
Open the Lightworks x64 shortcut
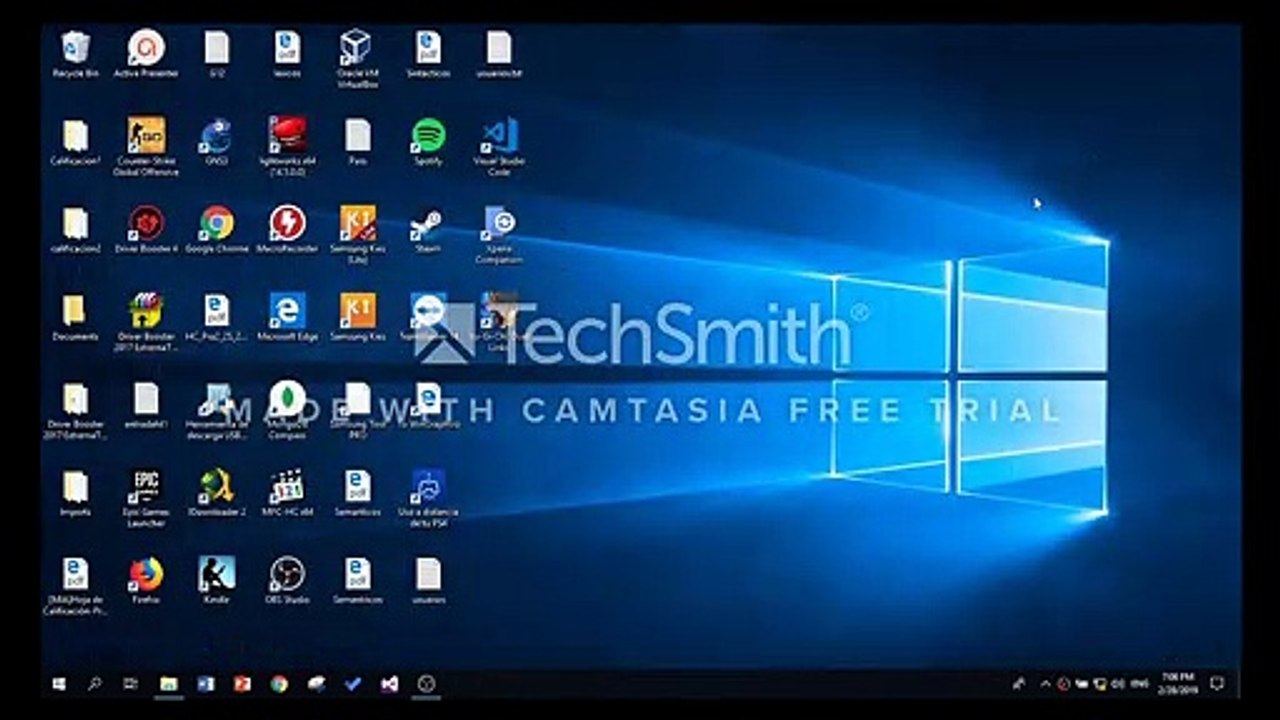[287, 147]
